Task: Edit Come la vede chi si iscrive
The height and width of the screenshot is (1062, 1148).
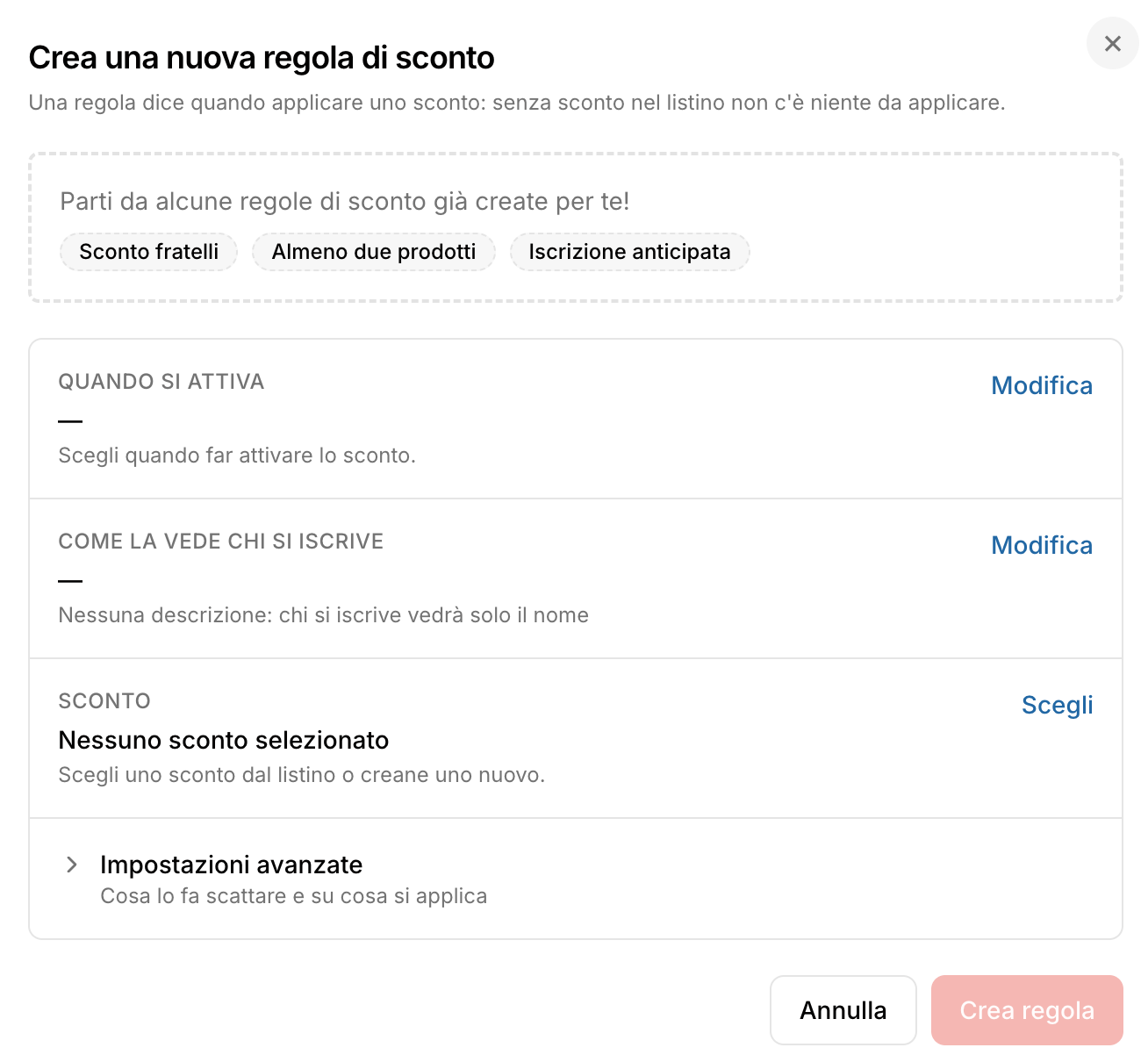Action: [x=1042, y=545]
